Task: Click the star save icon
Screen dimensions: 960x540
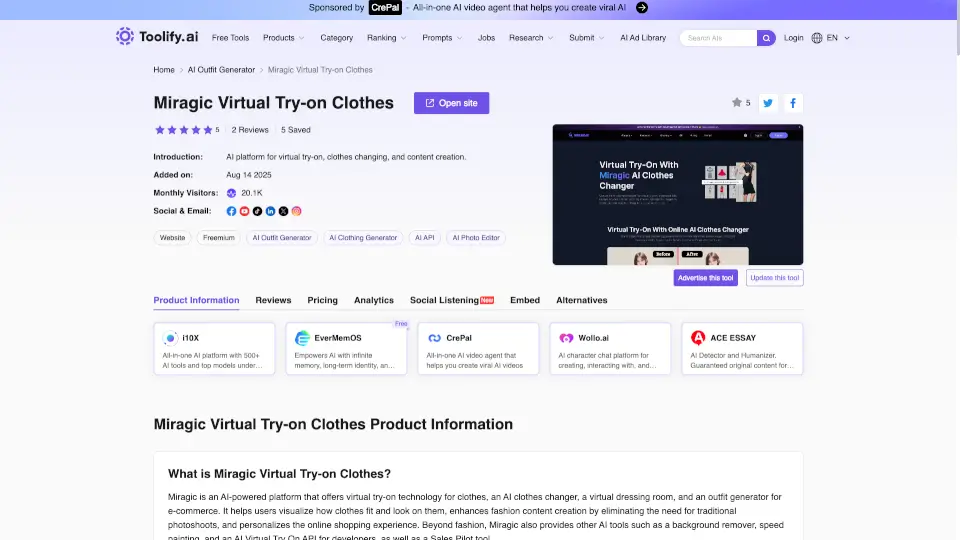Action: [737, 102]
